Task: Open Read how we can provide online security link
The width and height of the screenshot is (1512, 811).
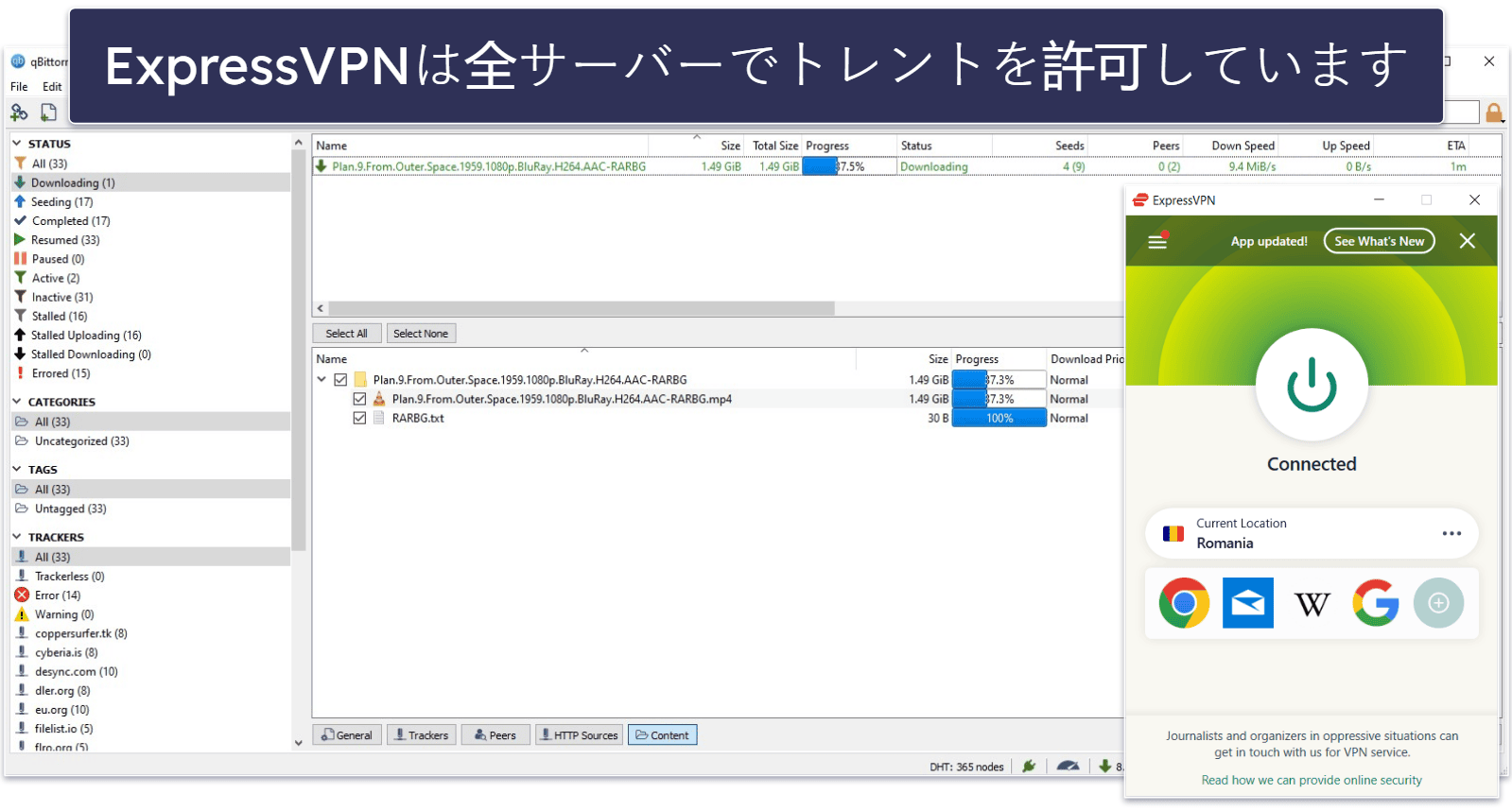Action: click(1312, 780)
